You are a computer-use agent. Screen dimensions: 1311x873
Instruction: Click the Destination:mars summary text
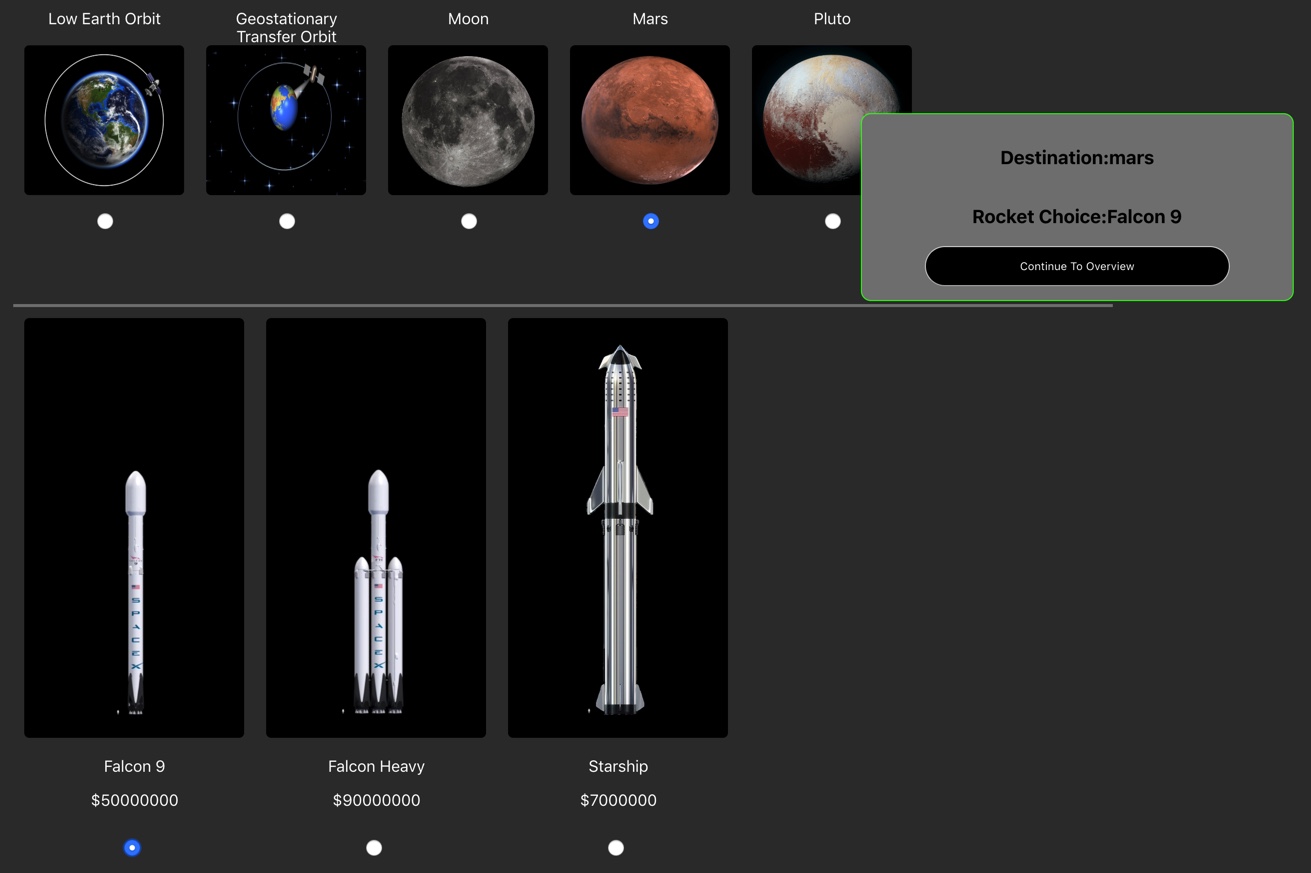[x=1077, y=158]
